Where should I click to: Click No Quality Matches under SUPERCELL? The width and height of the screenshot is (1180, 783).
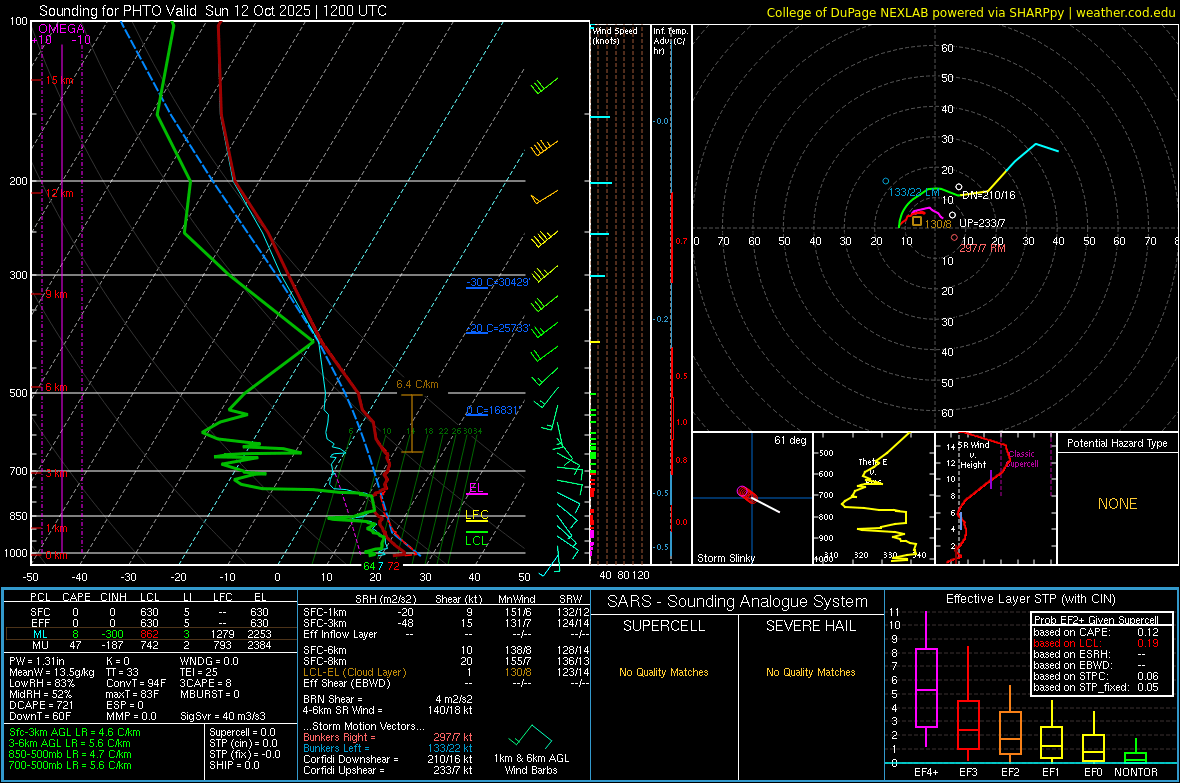pos(664,672)
